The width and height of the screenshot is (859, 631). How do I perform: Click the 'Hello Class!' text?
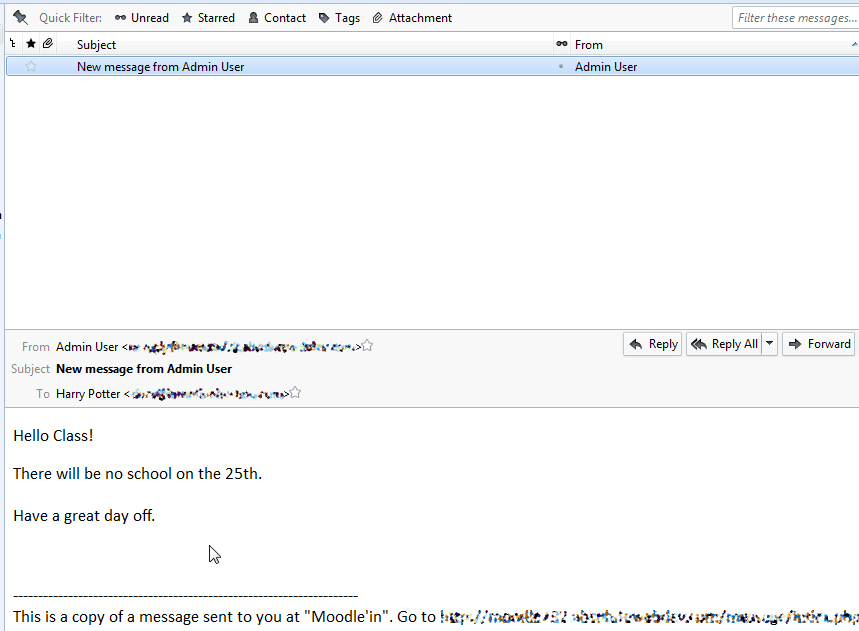[x=53, y=436]
